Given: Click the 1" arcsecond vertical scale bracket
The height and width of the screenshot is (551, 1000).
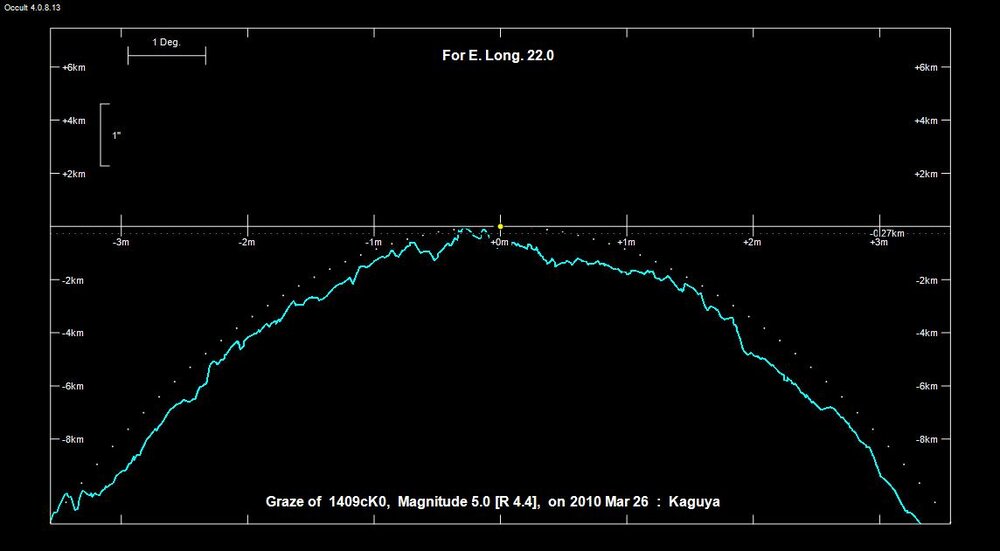Looking at the screenshot, I should [x=104, y=134].
